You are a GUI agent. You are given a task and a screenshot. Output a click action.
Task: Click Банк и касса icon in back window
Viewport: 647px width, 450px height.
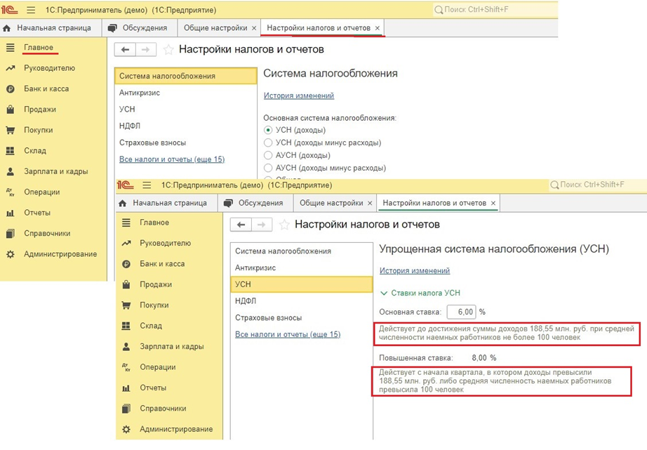[x=10, y=89]
